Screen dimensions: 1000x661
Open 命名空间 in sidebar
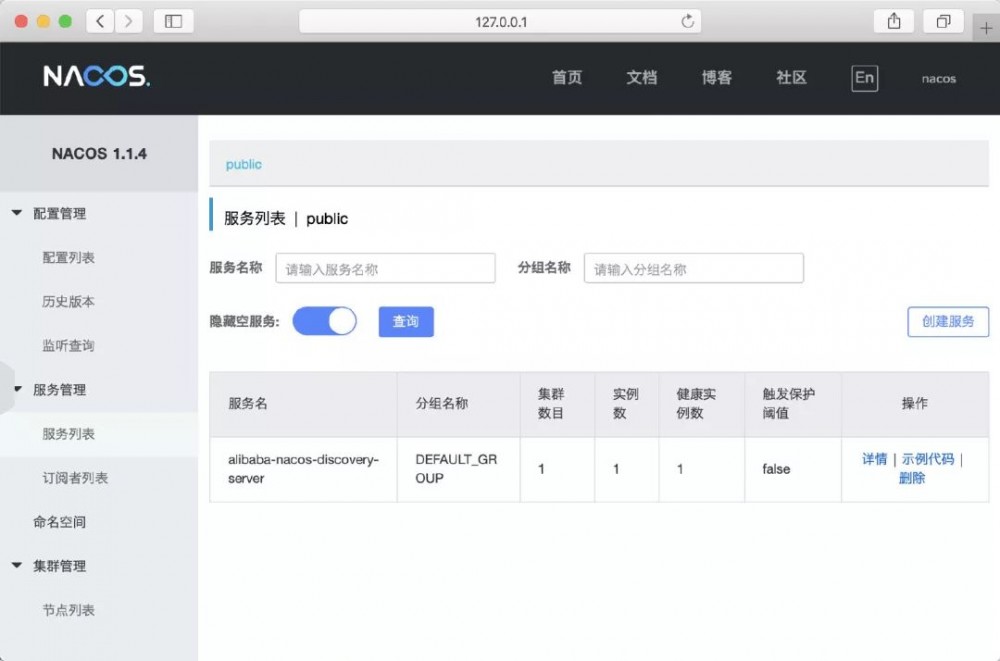point(59,522)
